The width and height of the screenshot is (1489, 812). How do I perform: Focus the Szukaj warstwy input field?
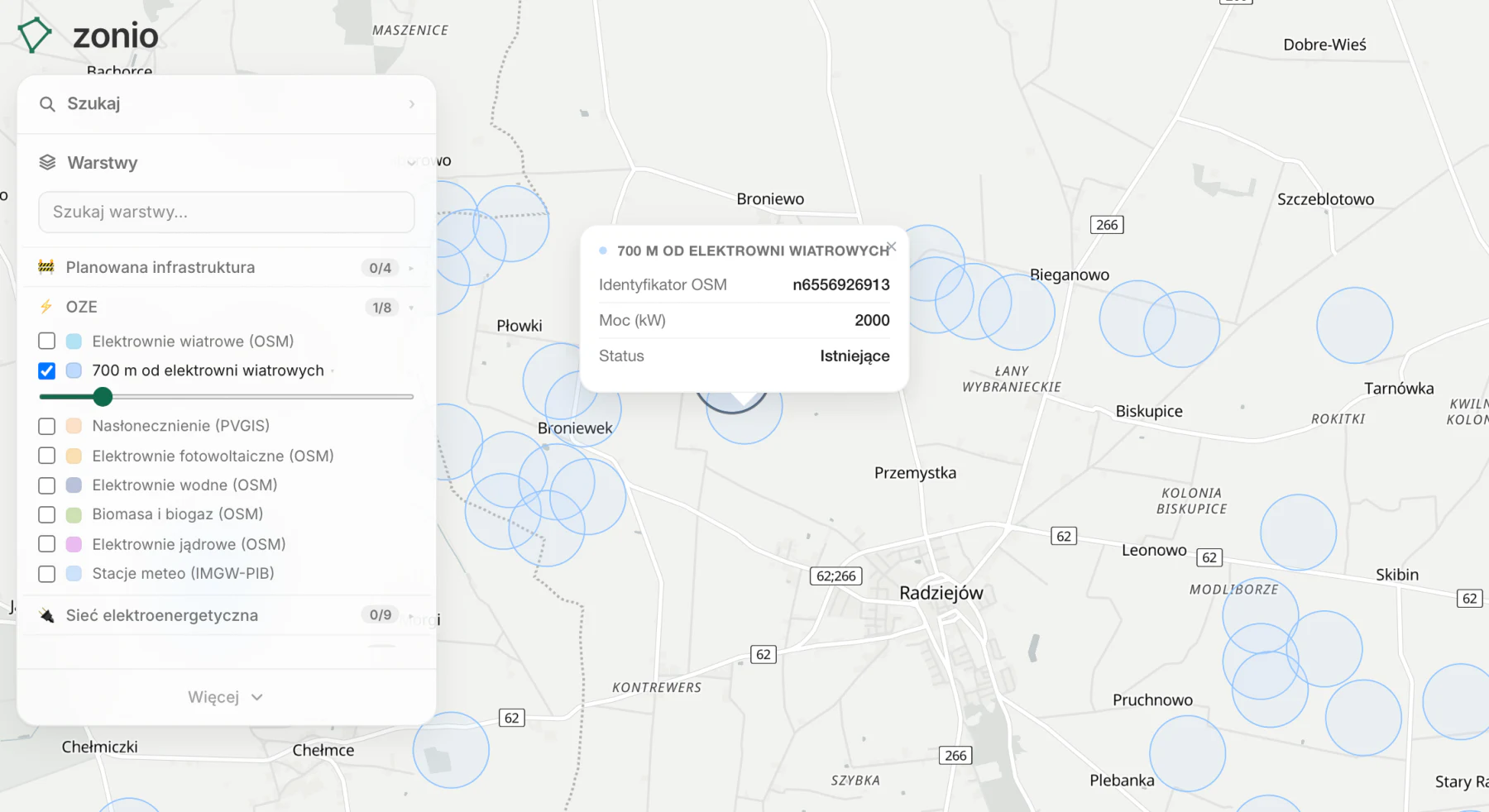pyautogui.click(x=227, y=213)
